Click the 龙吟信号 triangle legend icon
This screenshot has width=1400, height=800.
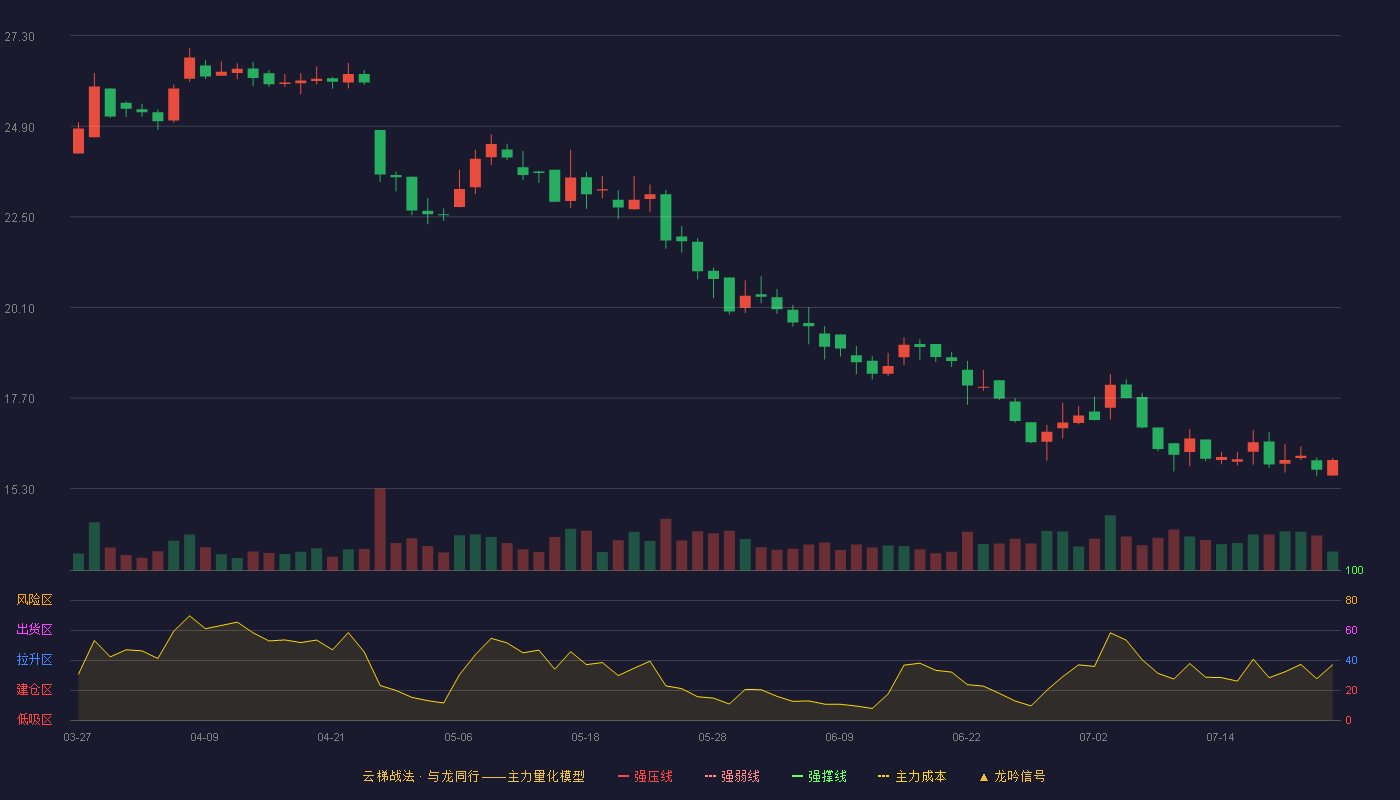pos(984,777)
